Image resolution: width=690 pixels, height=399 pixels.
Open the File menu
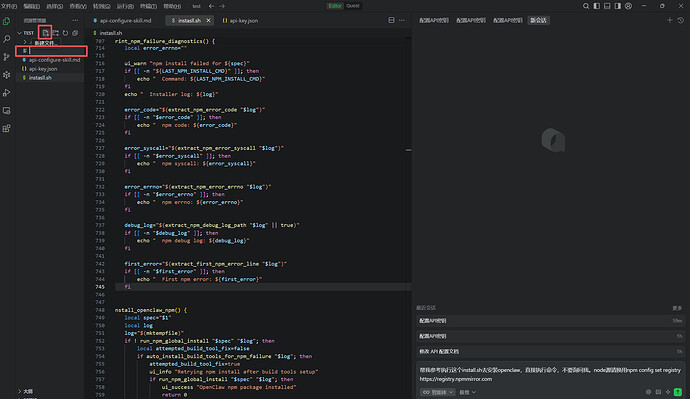click(9, 6)
